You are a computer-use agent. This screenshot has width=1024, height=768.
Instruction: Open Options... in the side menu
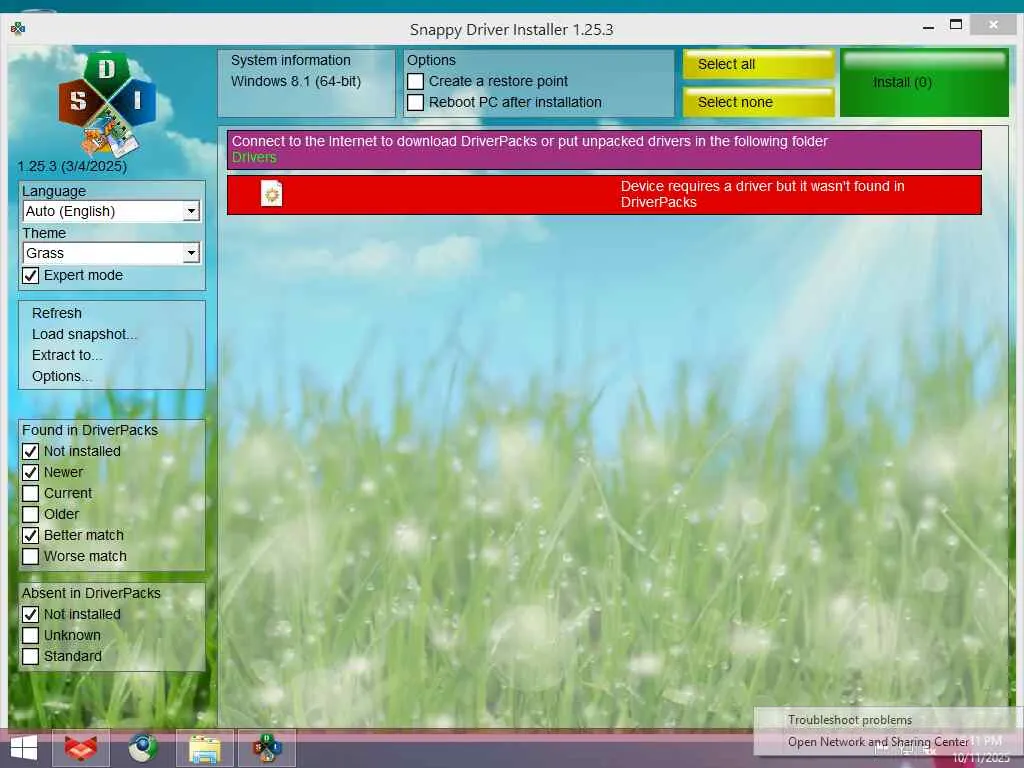tap(61, 376)
